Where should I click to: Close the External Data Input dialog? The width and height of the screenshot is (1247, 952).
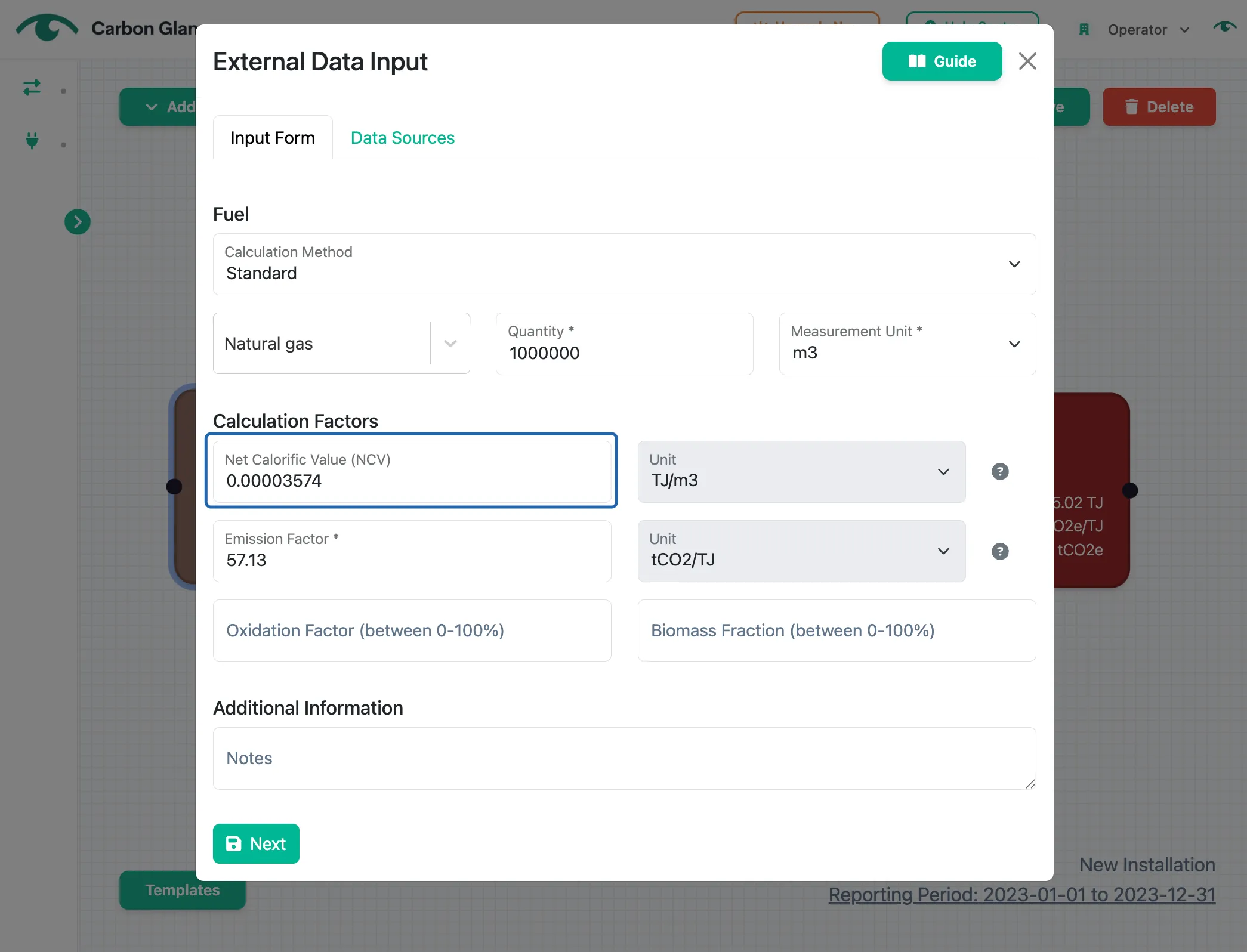1027,61
